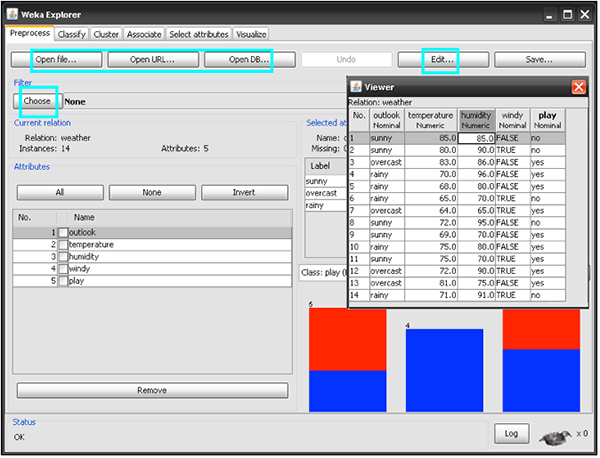Click the red segment of the first histogram bar
This screenshot has height=458, width=600.
point(347,339)
